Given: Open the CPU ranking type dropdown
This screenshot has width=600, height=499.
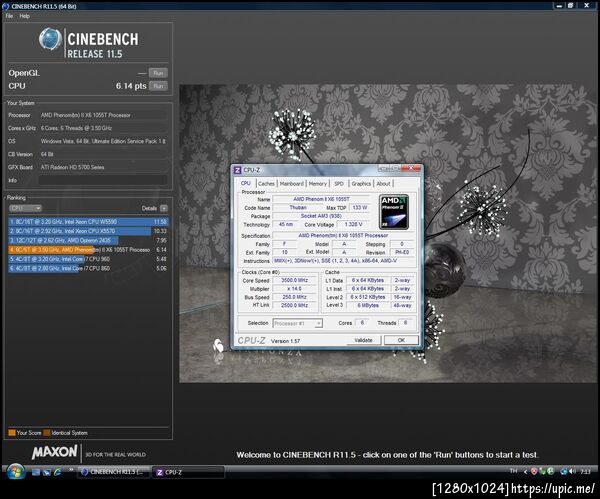Looking at the screenshot, I should tap(25, 208).
